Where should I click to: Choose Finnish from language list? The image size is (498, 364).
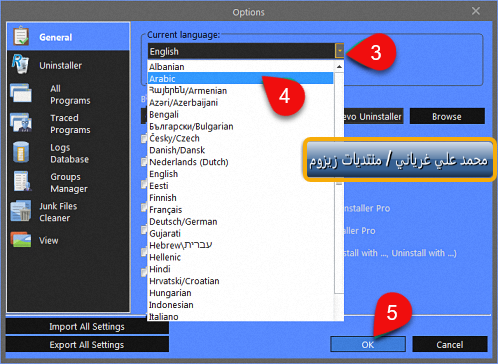click(x=240, y=198)
